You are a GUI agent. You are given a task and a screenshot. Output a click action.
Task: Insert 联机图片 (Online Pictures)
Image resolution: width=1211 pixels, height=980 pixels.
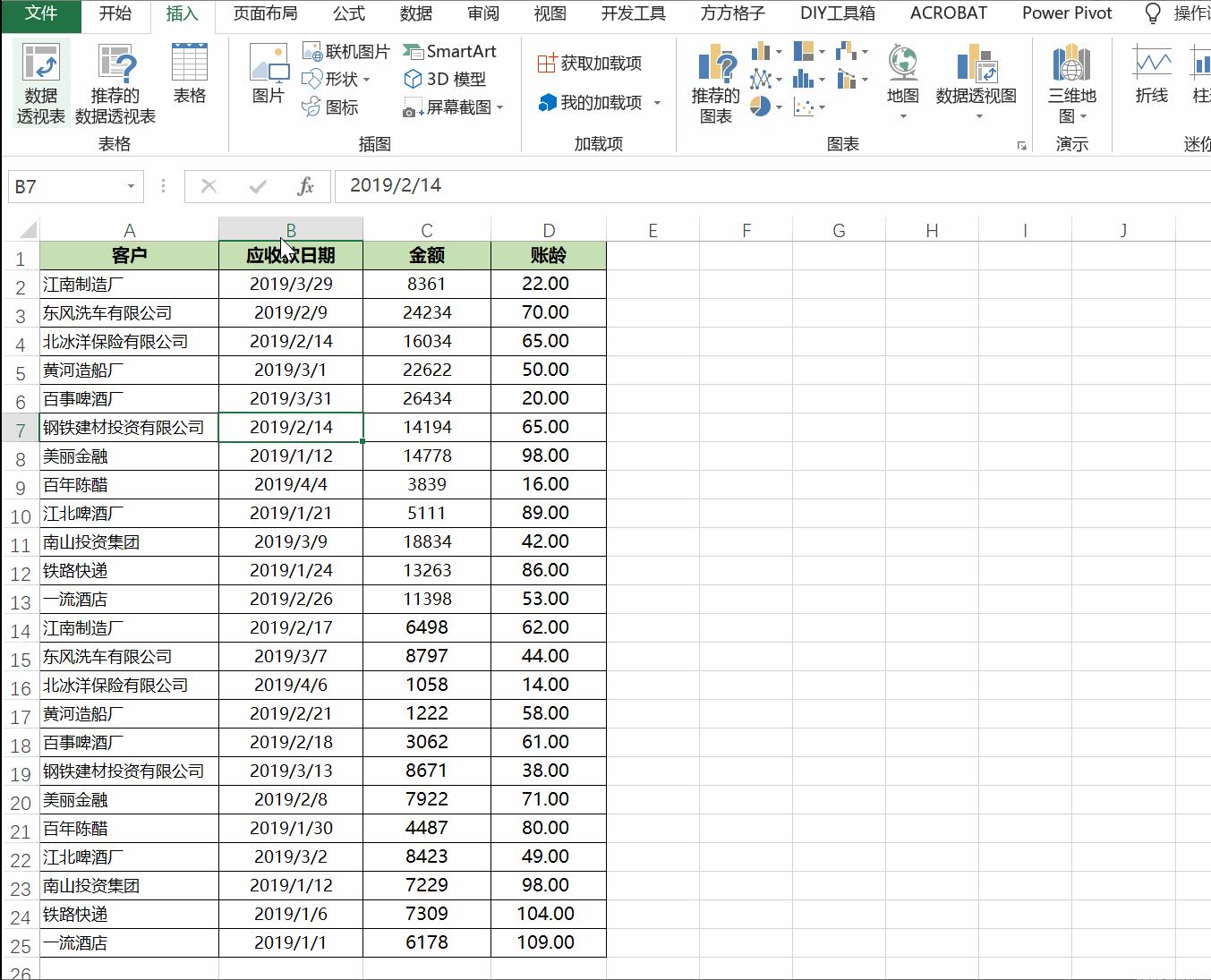point(349,51)
